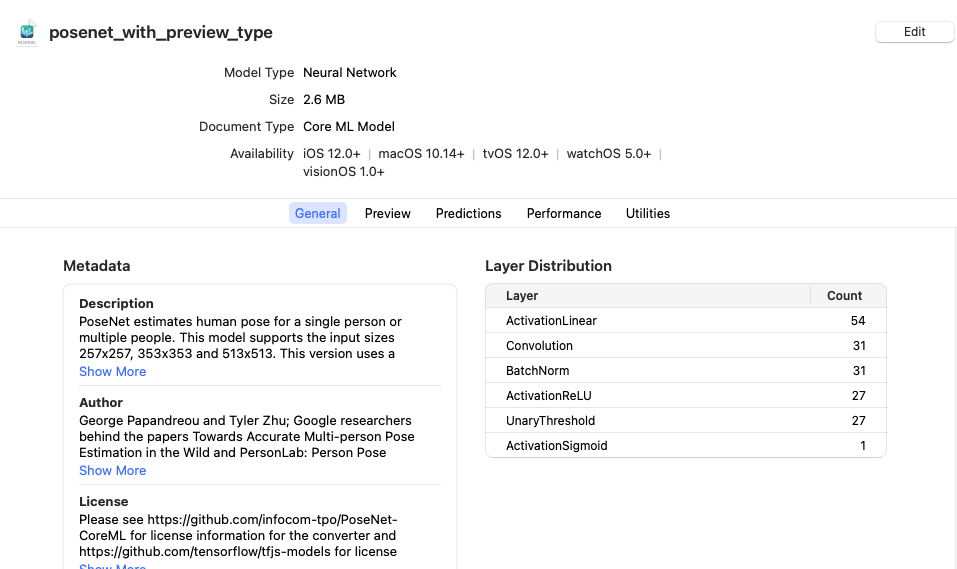Screen dimensions: 957x569
Task: Select the Convolution layer row
Action: (685, 346)
